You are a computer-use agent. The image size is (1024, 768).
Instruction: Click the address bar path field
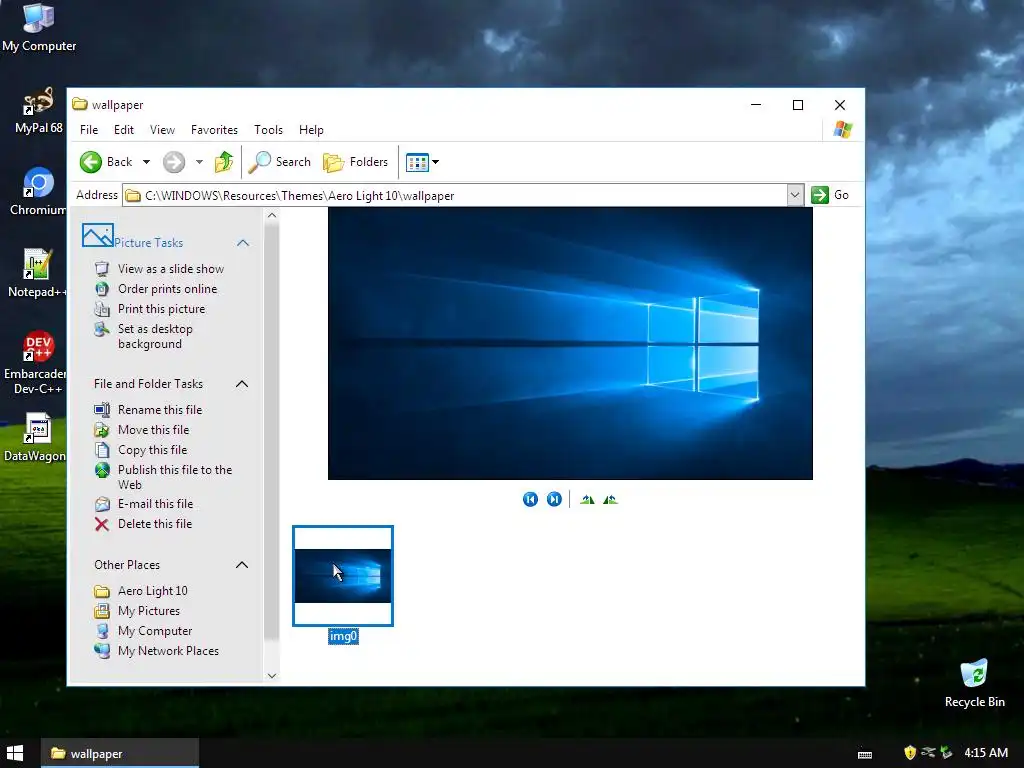(455, 195)
